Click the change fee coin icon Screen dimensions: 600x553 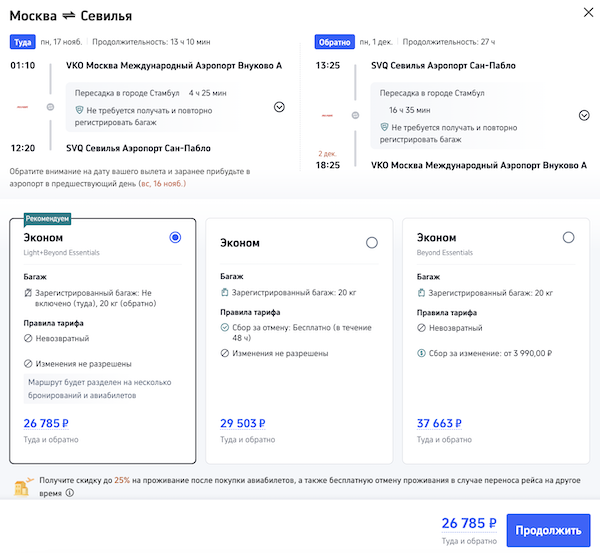point(422,352)
